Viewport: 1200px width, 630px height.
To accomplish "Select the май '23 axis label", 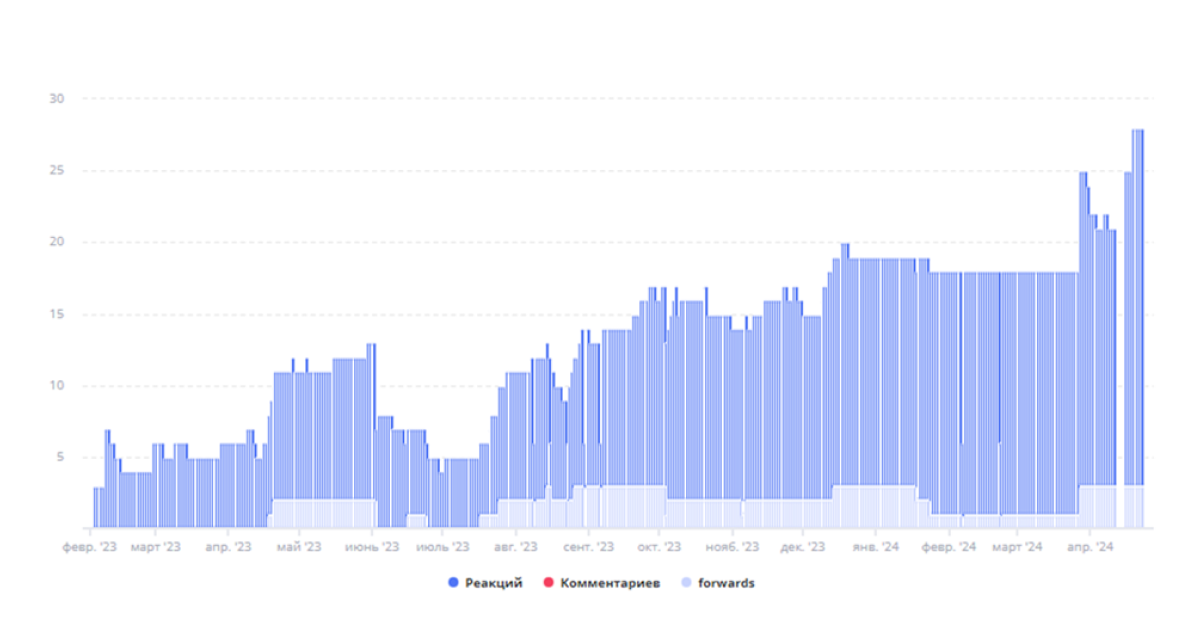I will coord(299,547).
